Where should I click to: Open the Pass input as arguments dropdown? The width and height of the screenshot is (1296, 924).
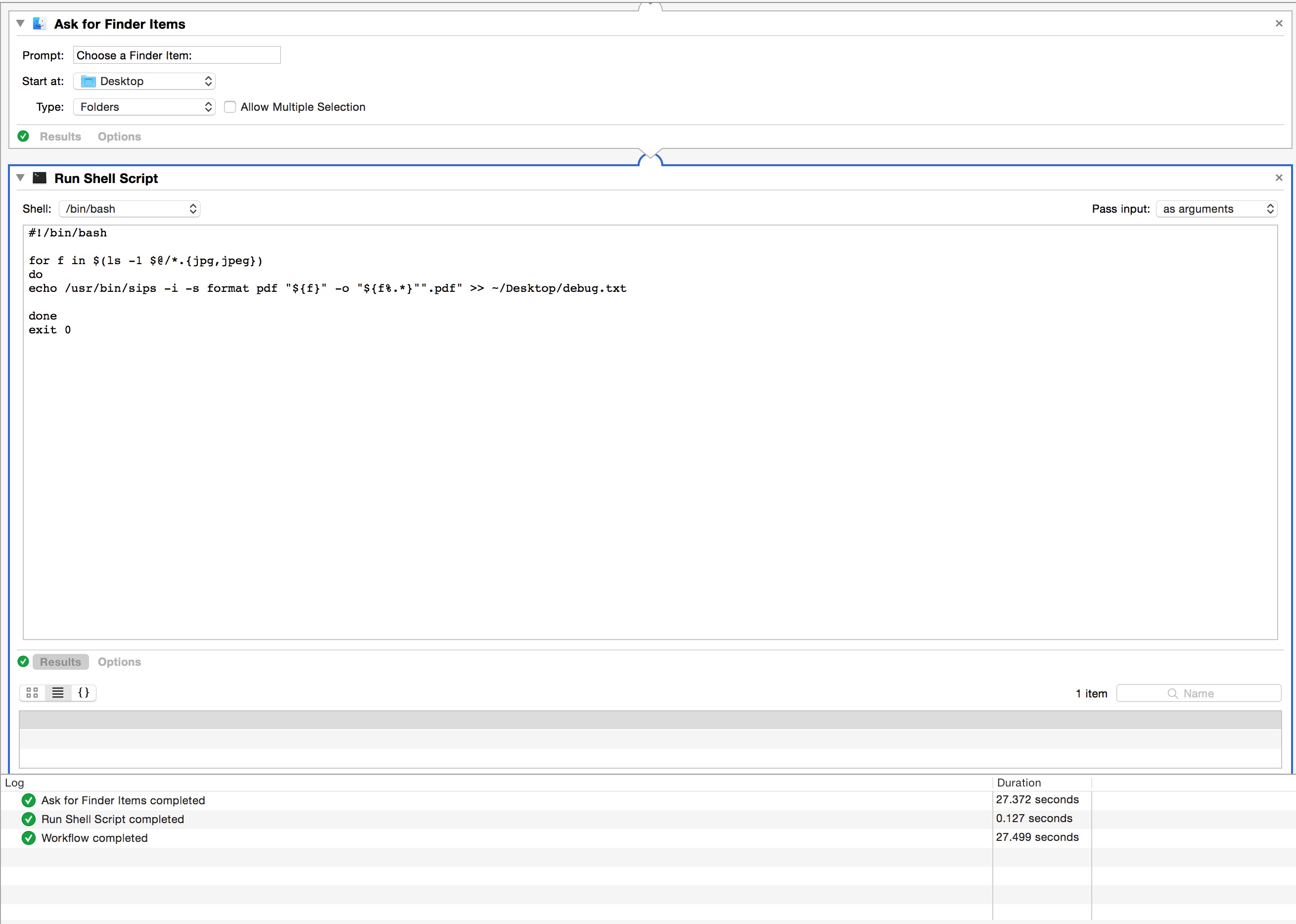[1216, 209]
